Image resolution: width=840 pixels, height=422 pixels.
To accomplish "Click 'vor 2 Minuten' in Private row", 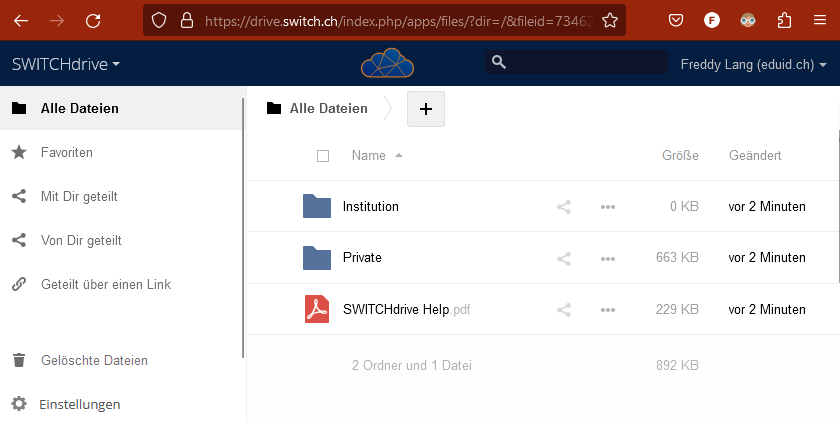I will [x=767, y=258].
